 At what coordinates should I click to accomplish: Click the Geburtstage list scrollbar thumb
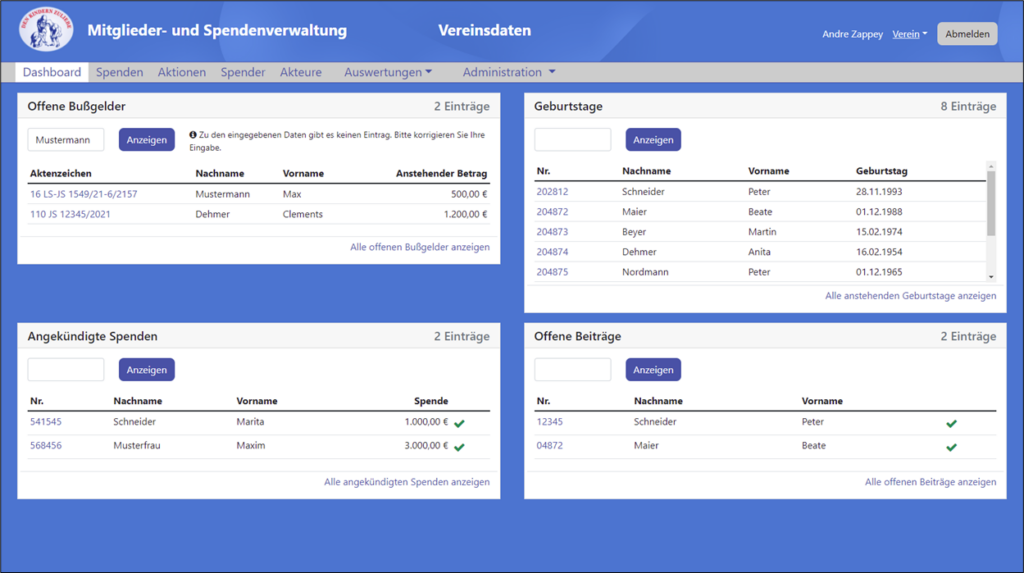coord(991,203)
